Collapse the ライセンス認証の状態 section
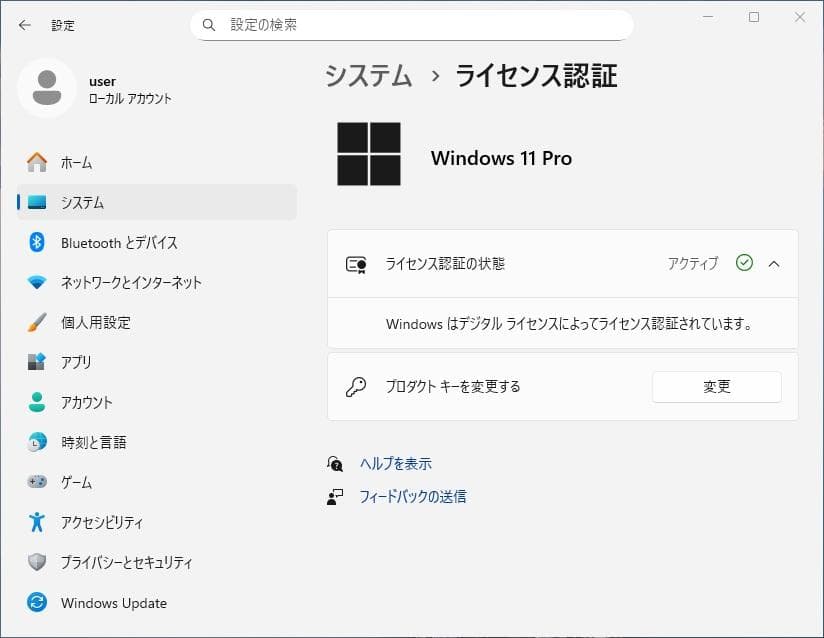 774,263
